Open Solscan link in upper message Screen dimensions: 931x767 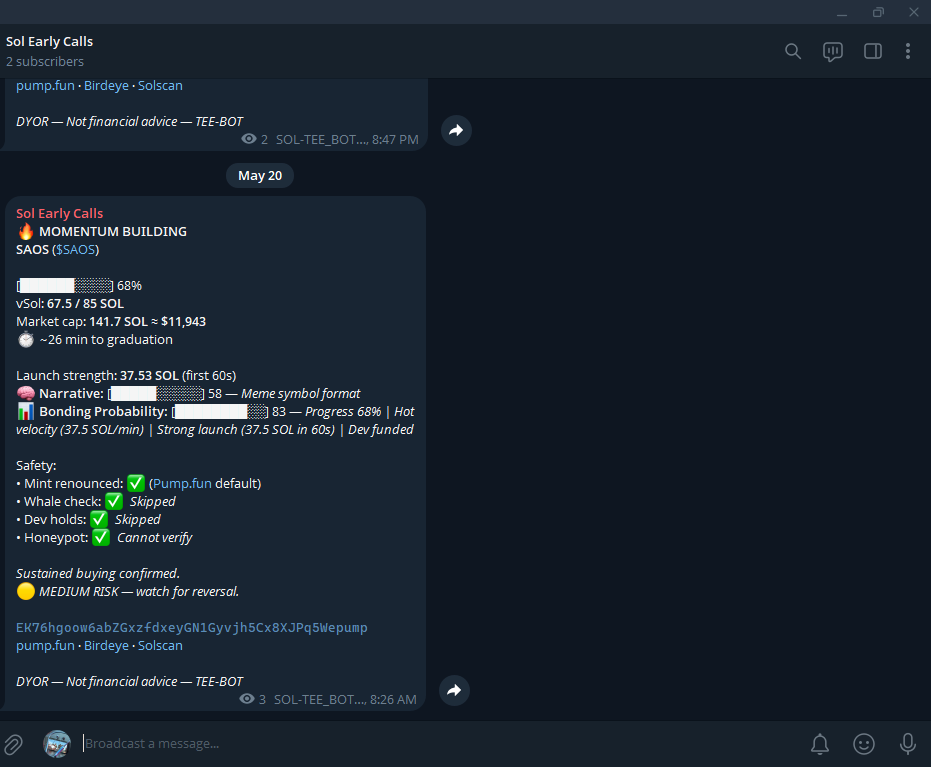coord(160,85)
